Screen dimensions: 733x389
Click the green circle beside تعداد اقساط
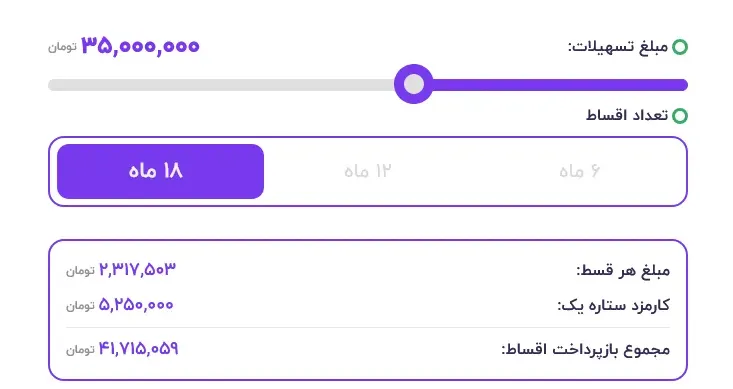[x=680, y=115]
